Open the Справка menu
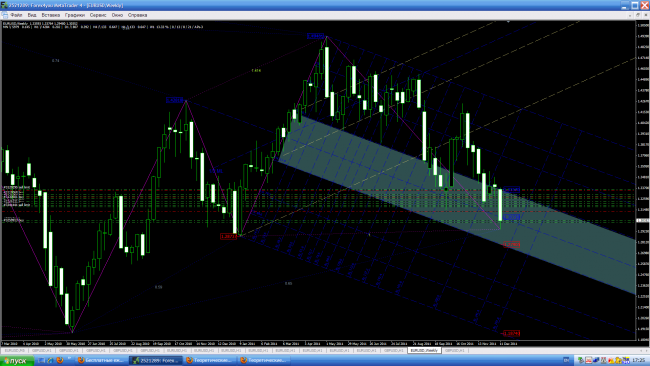650x366 pixels. coord(137,15)
